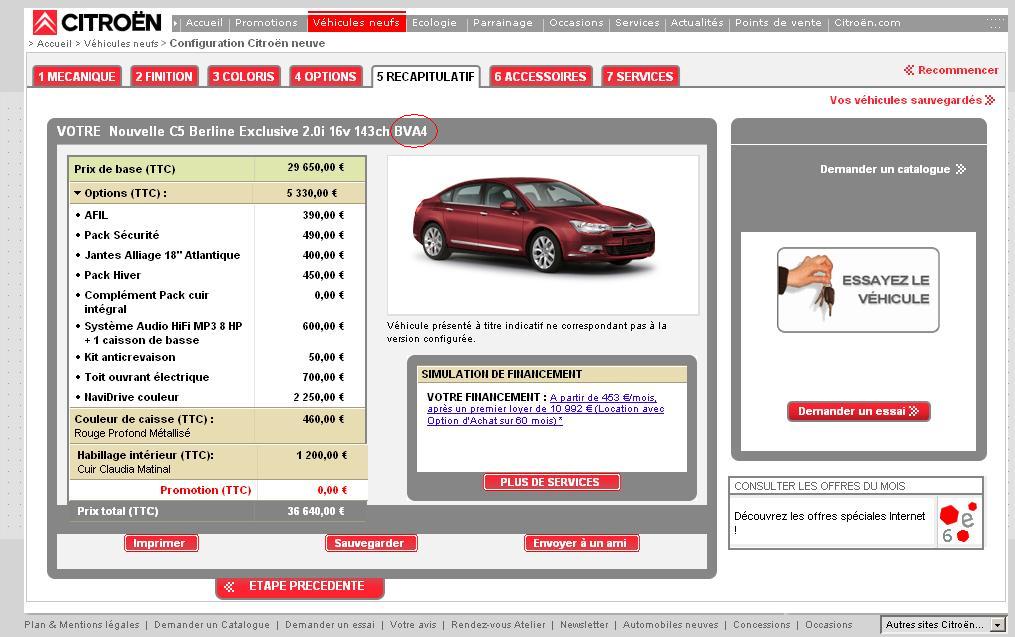
Task: Click the Pack Sécurité option row
Action: [x=217, y=235]
